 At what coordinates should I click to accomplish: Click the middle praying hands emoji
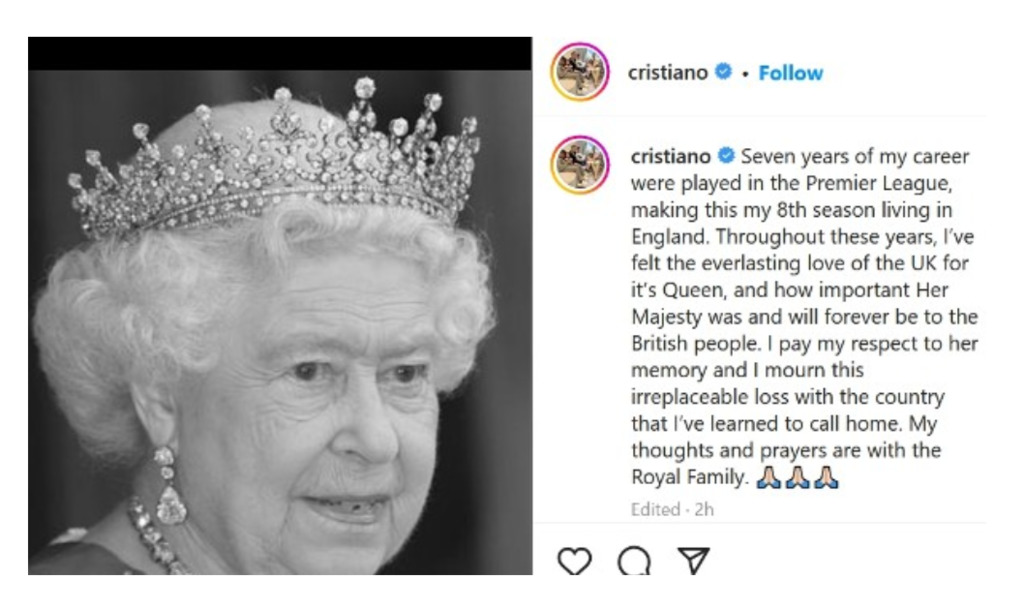(797, 477)
